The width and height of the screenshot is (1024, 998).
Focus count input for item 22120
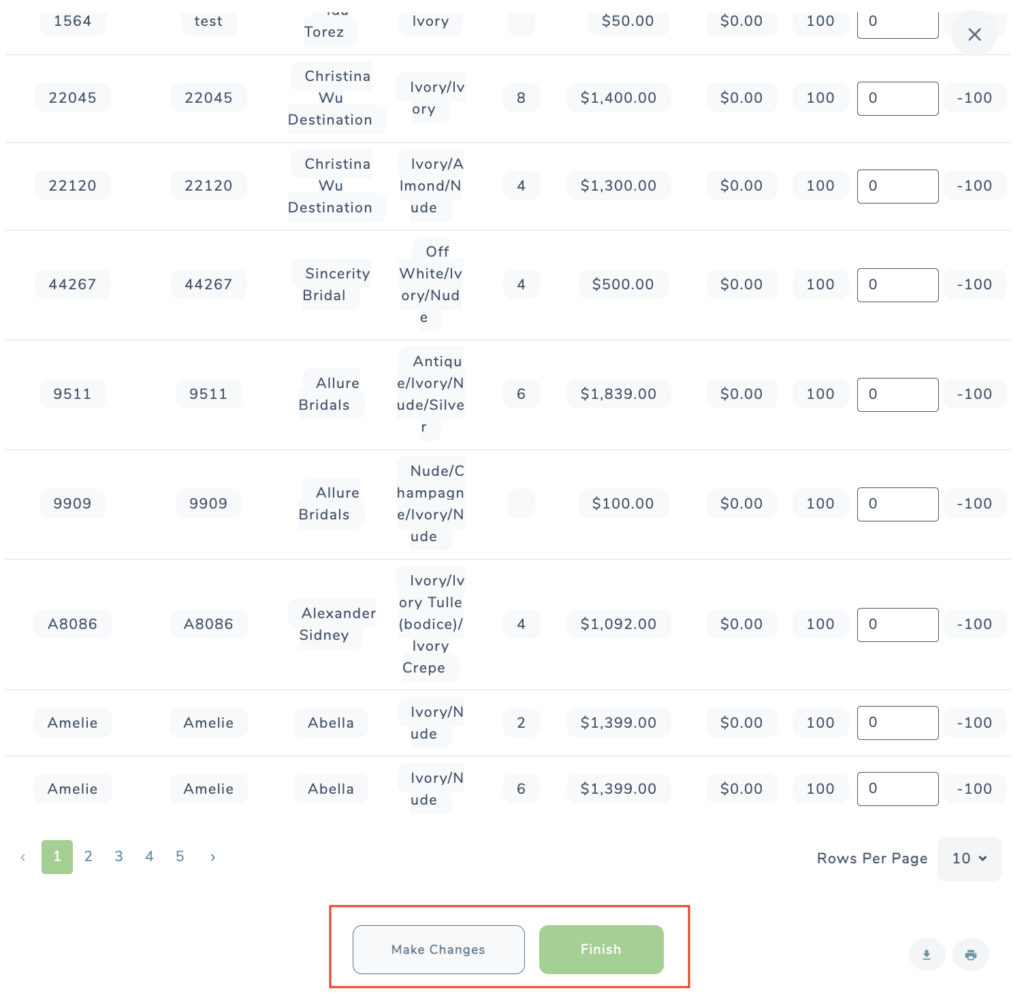[x=897, y=186]
